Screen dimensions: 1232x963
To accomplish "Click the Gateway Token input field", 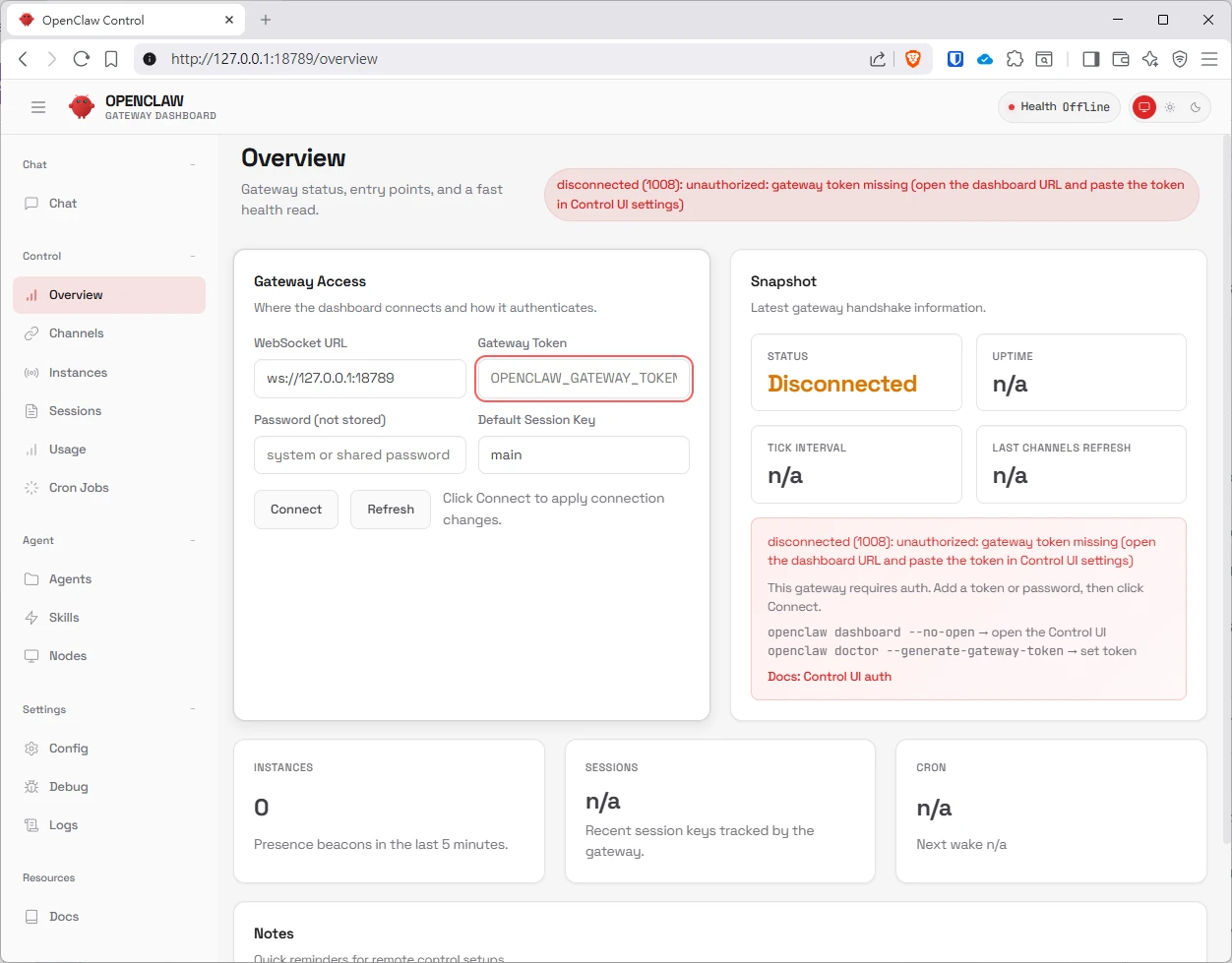I will [x=584, y=379].
